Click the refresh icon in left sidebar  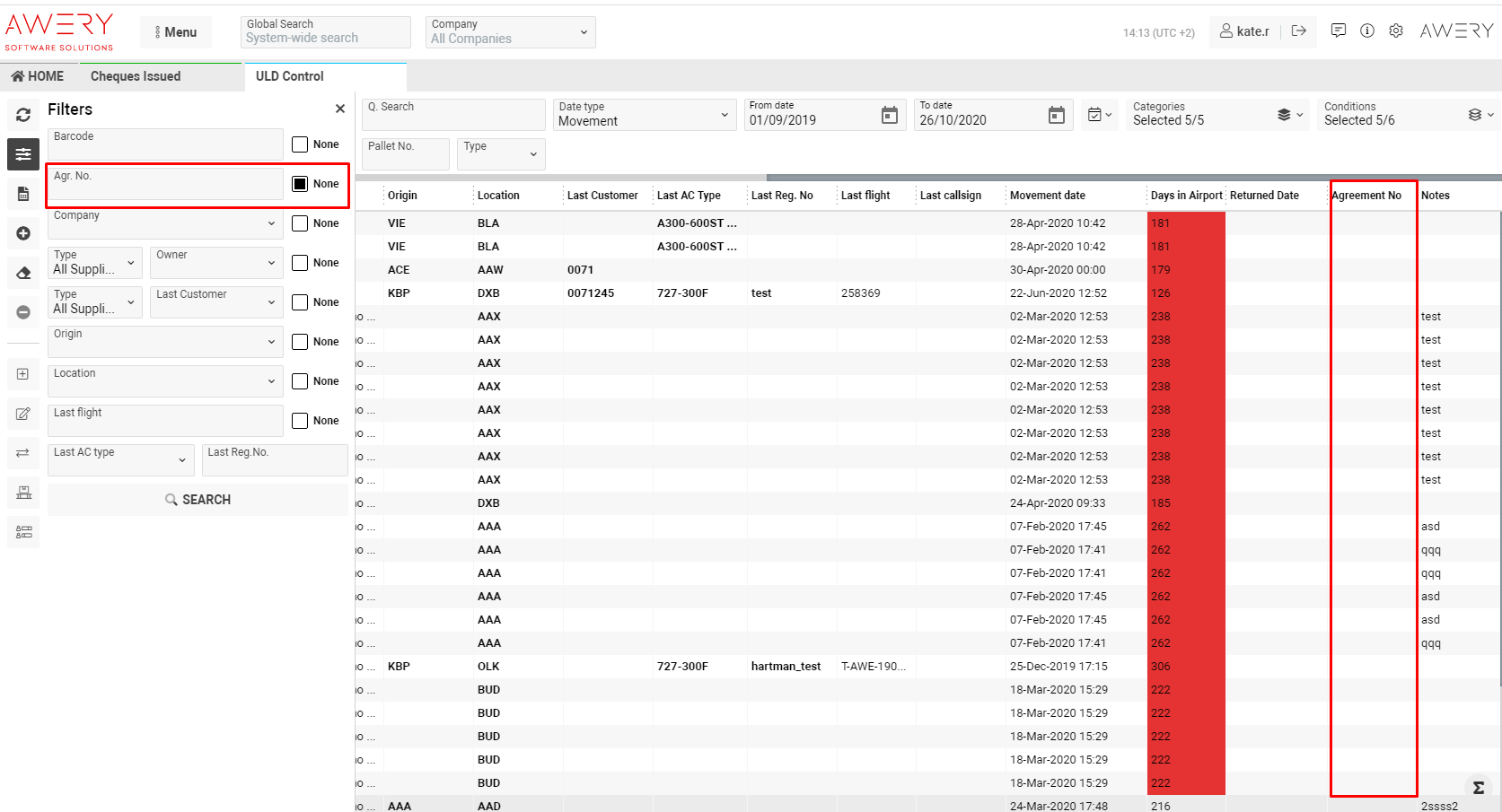23,115
